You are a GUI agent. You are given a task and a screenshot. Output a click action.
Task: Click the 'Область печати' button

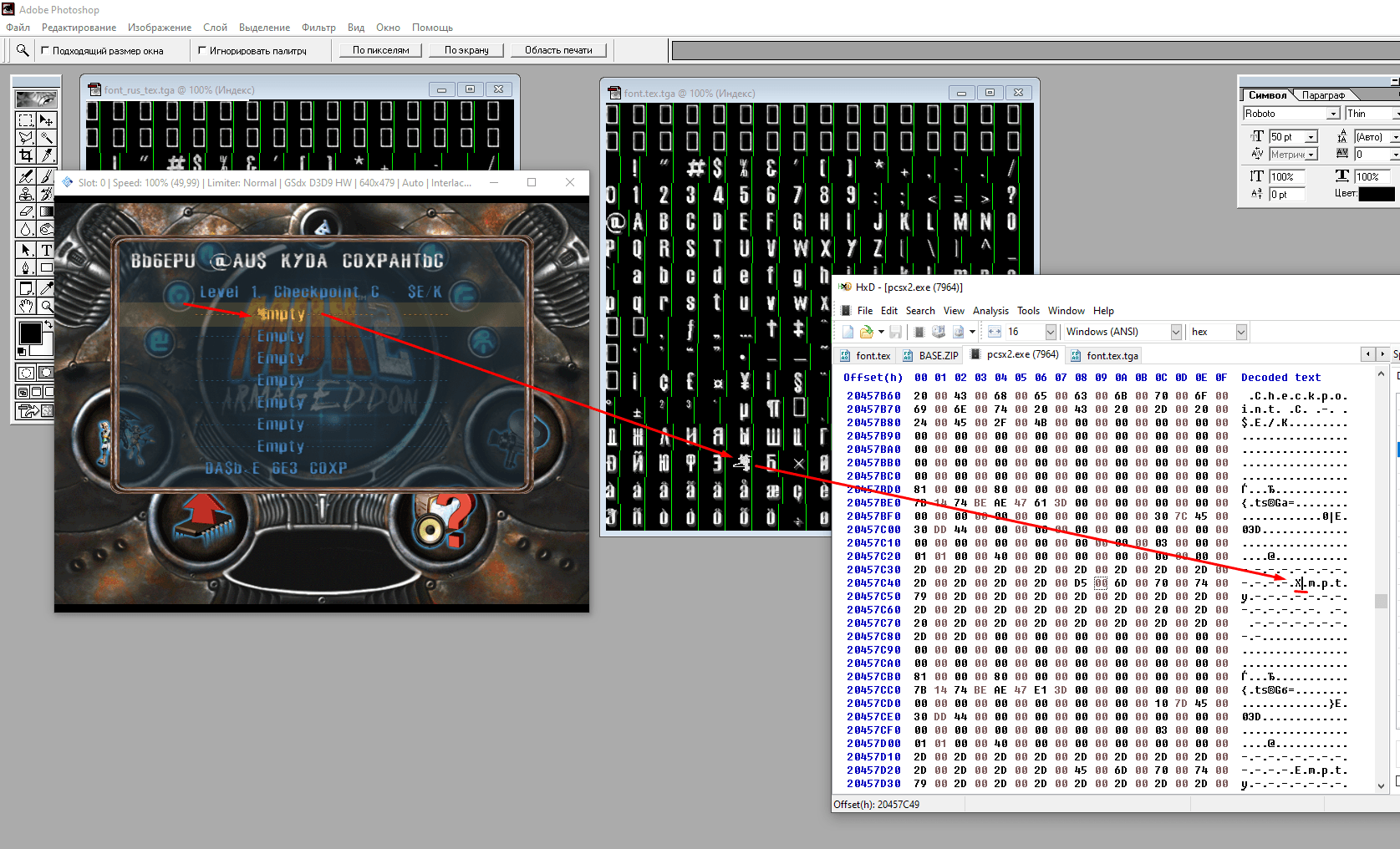[x=558, y=50]
